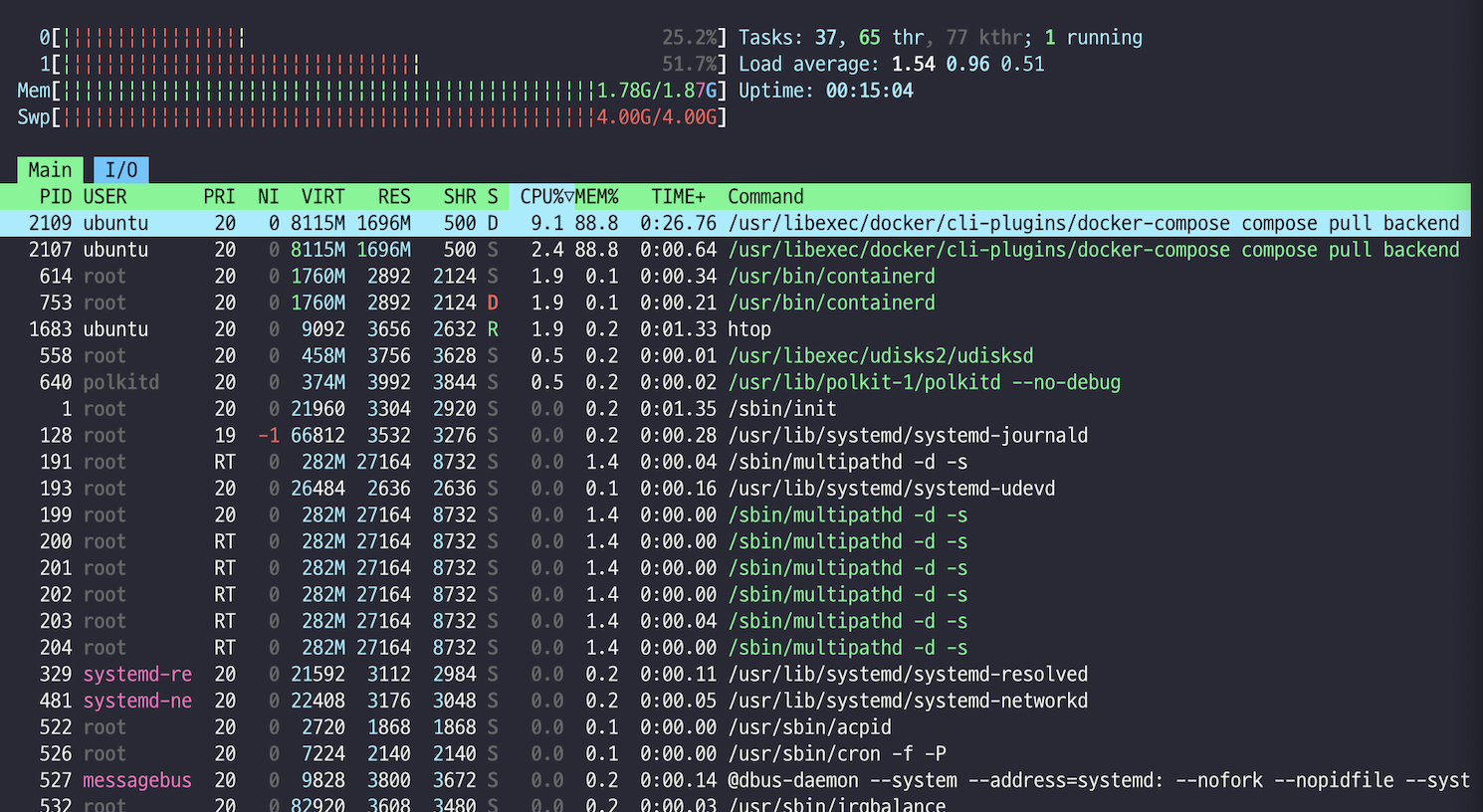Select the multipathd thread with PID 202
This screenshot has height=812, width=1483.
736,595
